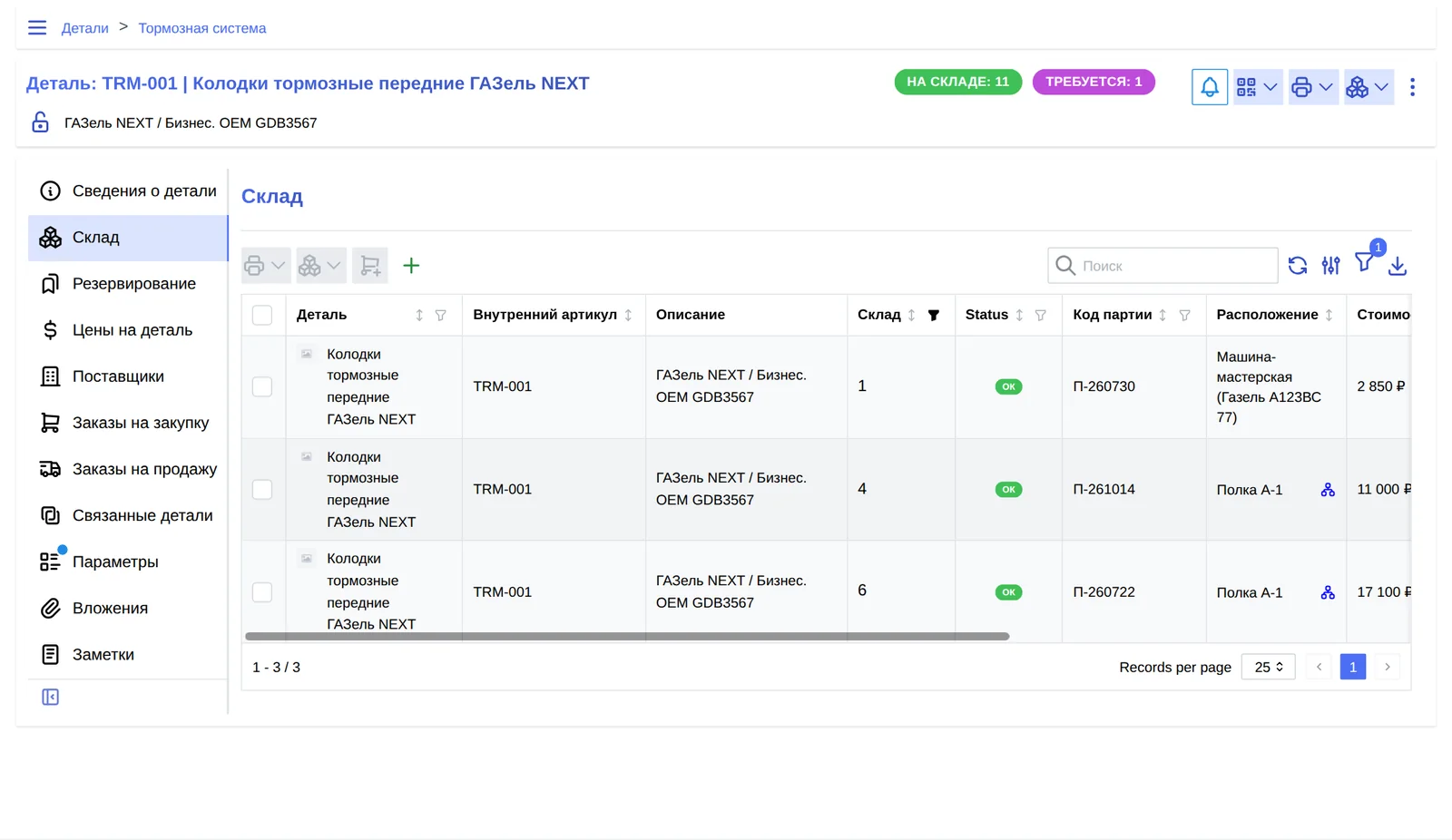The image size is (1452, 840).
Task: Open table column settings sliders icon
Action: pos(1330,266)
